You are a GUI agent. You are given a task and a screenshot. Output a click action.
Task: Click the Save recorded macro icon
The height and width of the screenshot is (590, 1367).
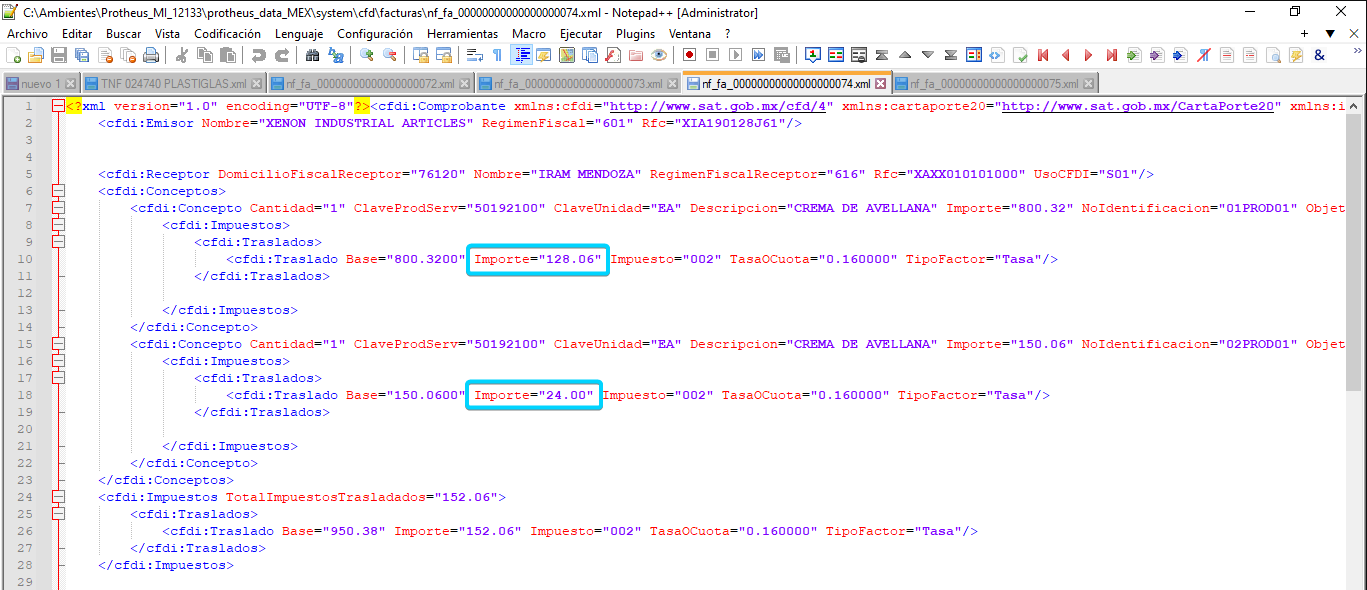click(781, 55)
